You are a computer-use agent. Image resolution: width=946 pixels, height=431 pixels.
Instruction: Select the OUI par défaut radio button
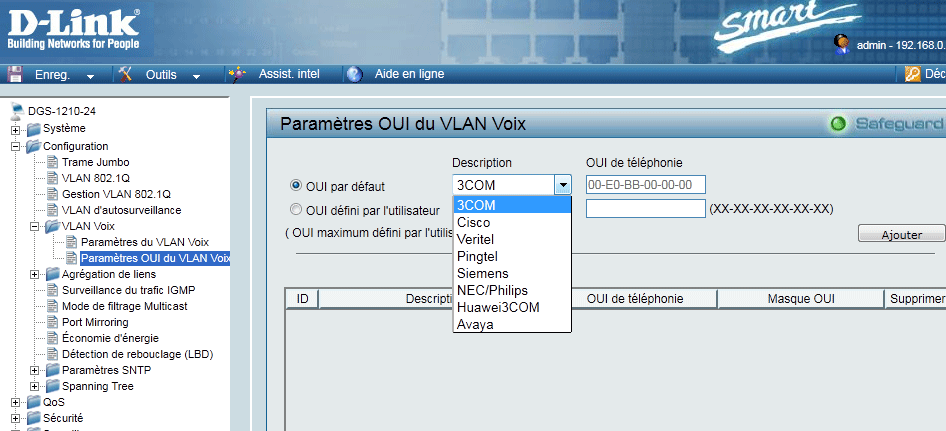296,185
